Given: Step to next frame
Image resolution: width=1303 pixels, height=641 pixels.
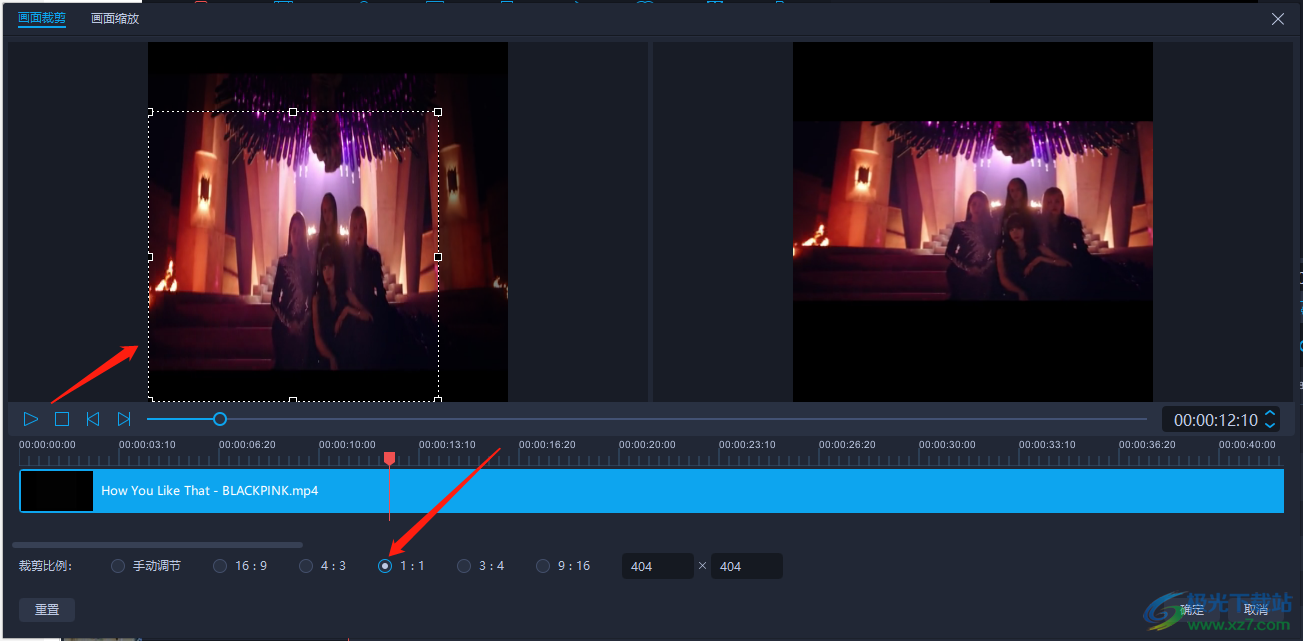Looking at the screenshot, I should click(124, 419).
